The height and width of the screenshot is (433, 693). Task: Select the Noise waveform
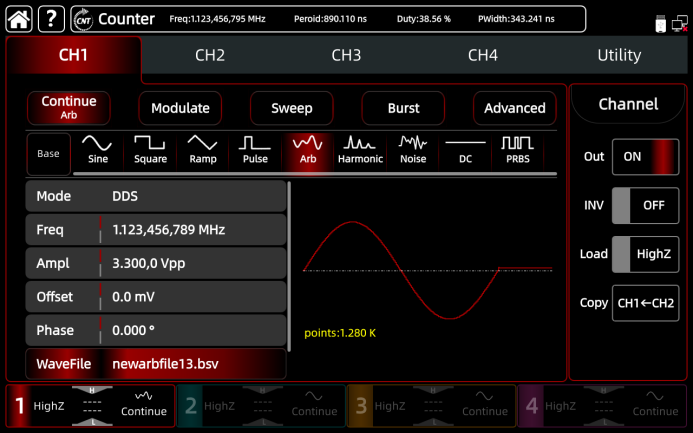pyautogui.click(x=413, y=150)
